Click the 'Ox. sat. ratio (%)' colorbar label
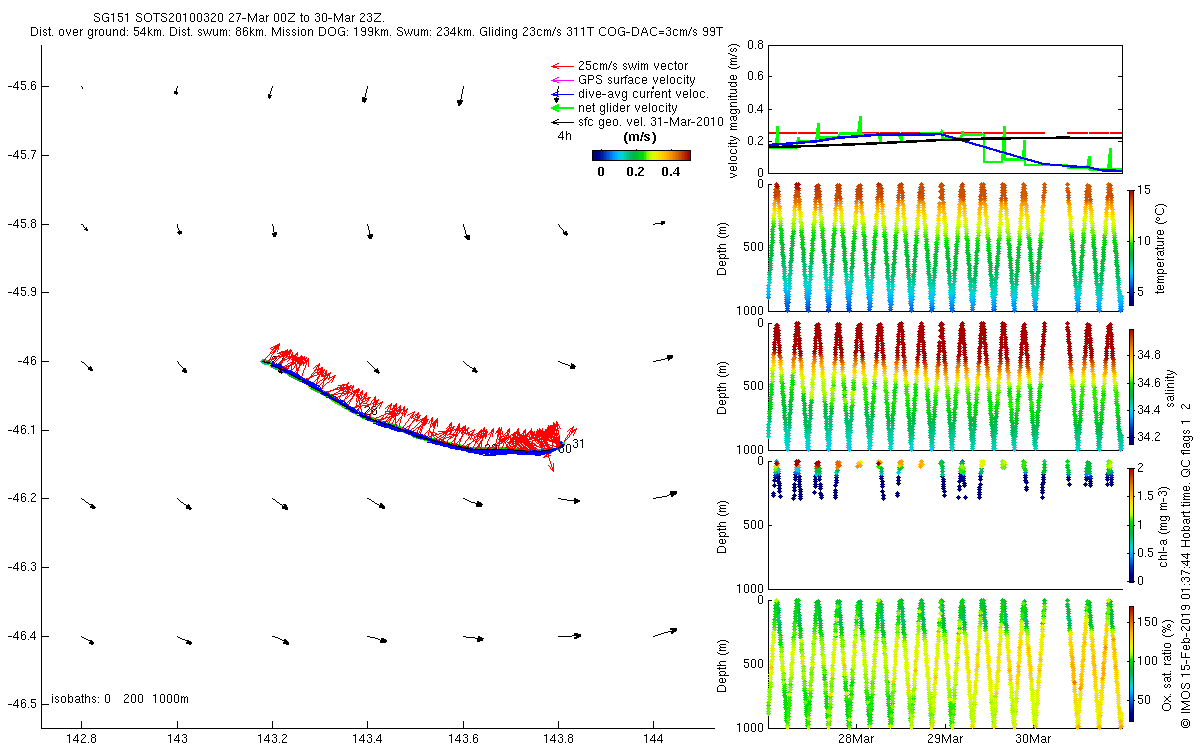The width and height of the screenshot is (1200, 750). (1166, 663)
